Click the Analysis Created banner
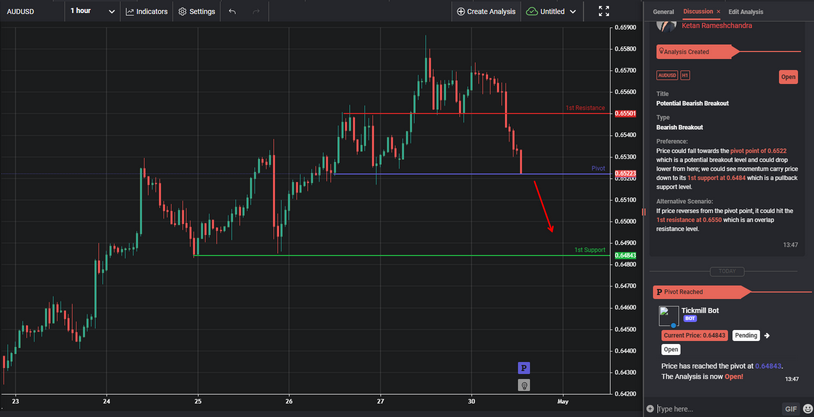Image resolution: width=814 pixels, height=417 pixels. coord(696,52)
